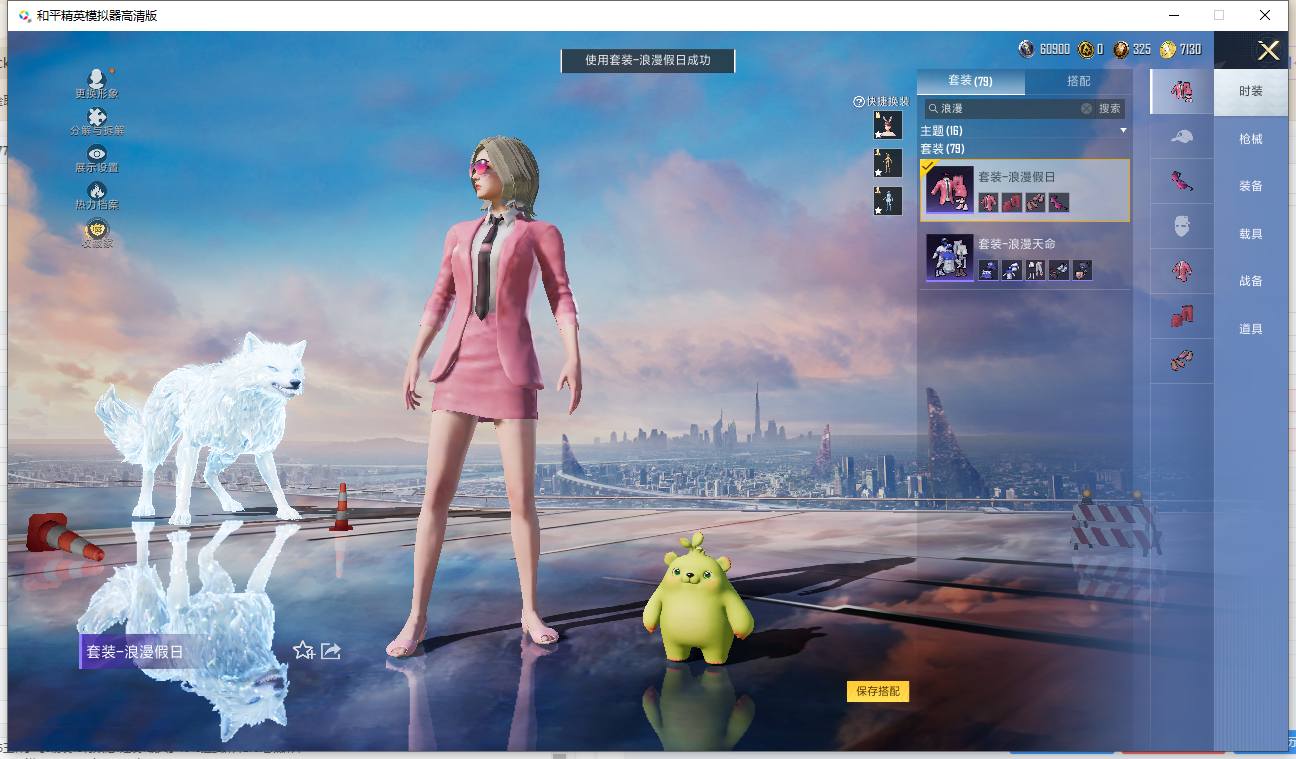This screenshot has width=1296, height=759.
Task: Click the 搜索 search button
Action: 1110,108
